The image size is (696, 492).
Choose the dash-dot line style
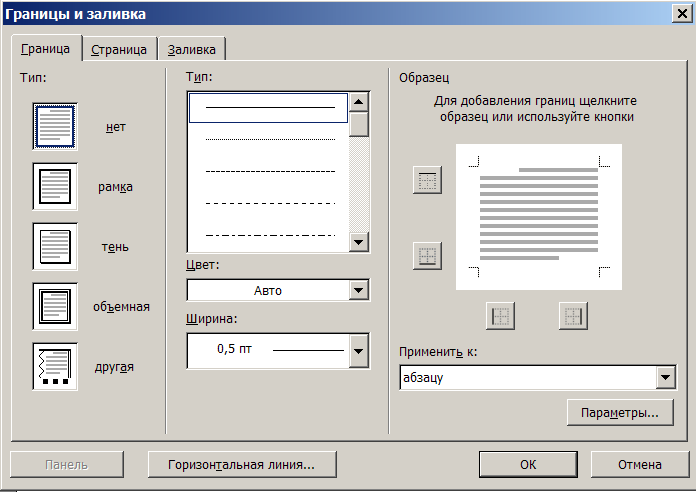click(269, 235)
